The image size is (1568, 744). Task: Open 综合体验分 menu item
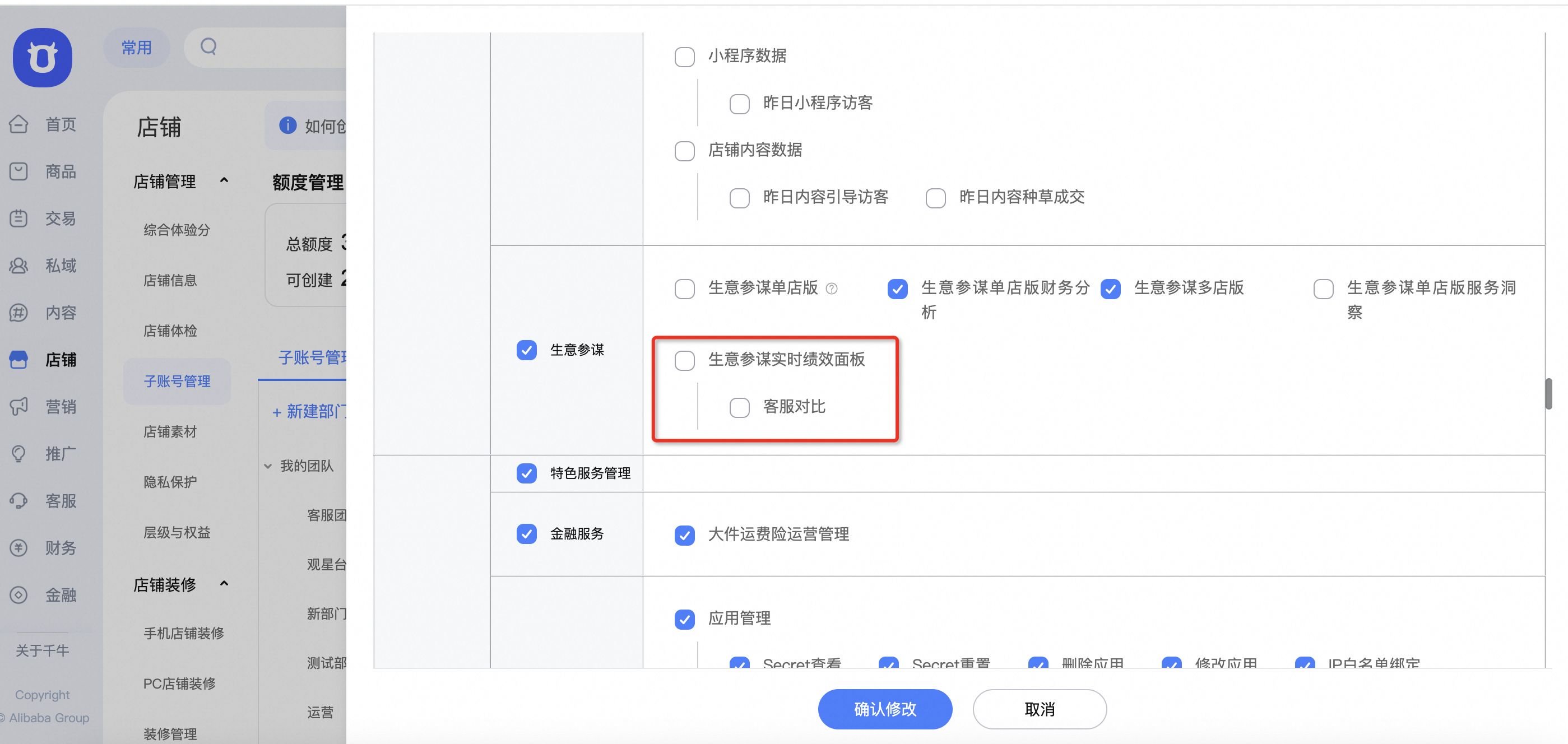click(177, 230)
